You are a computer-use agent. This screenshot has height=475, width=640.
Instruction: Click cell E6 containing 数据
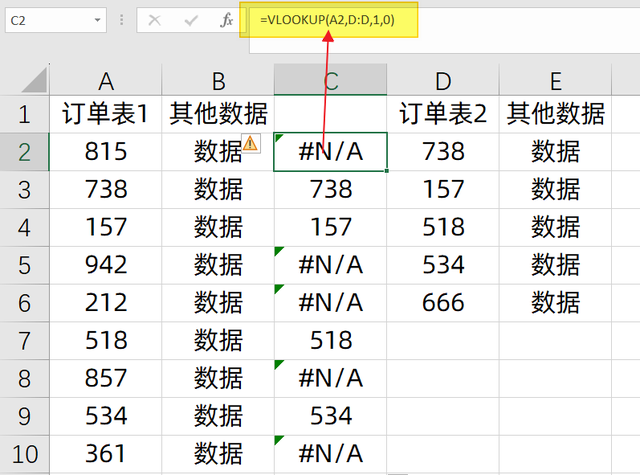point(555,303)
